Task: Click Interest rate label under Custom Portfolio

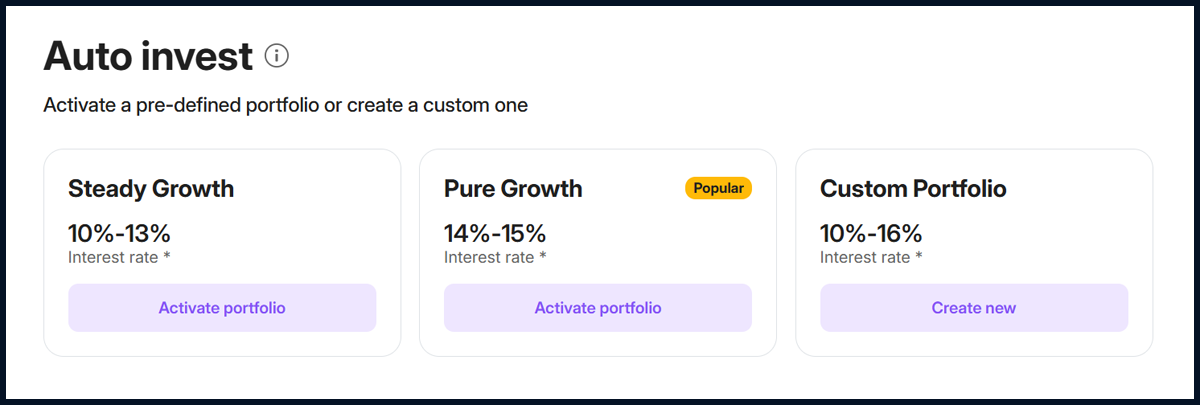Action: (865, 257)
